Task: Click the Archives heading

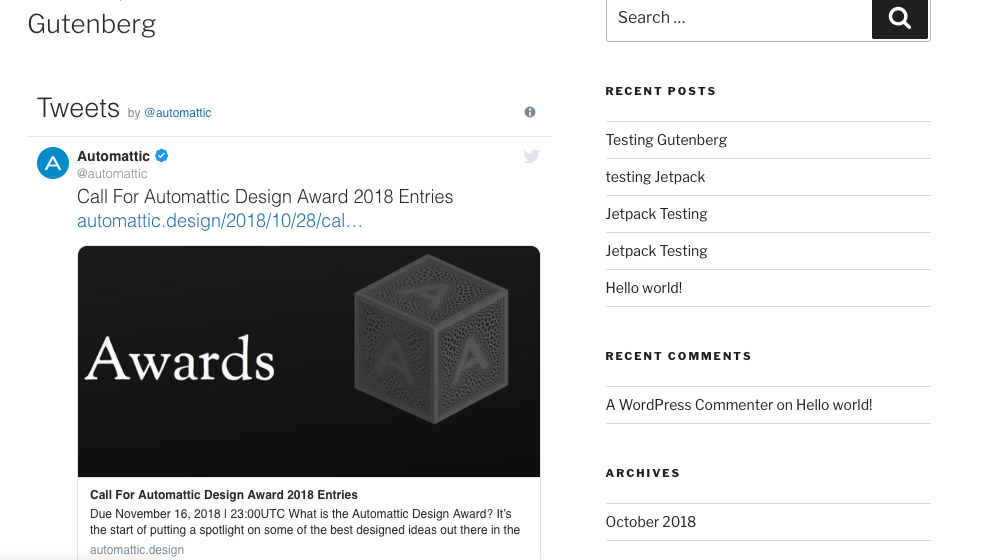Action: 642,473
